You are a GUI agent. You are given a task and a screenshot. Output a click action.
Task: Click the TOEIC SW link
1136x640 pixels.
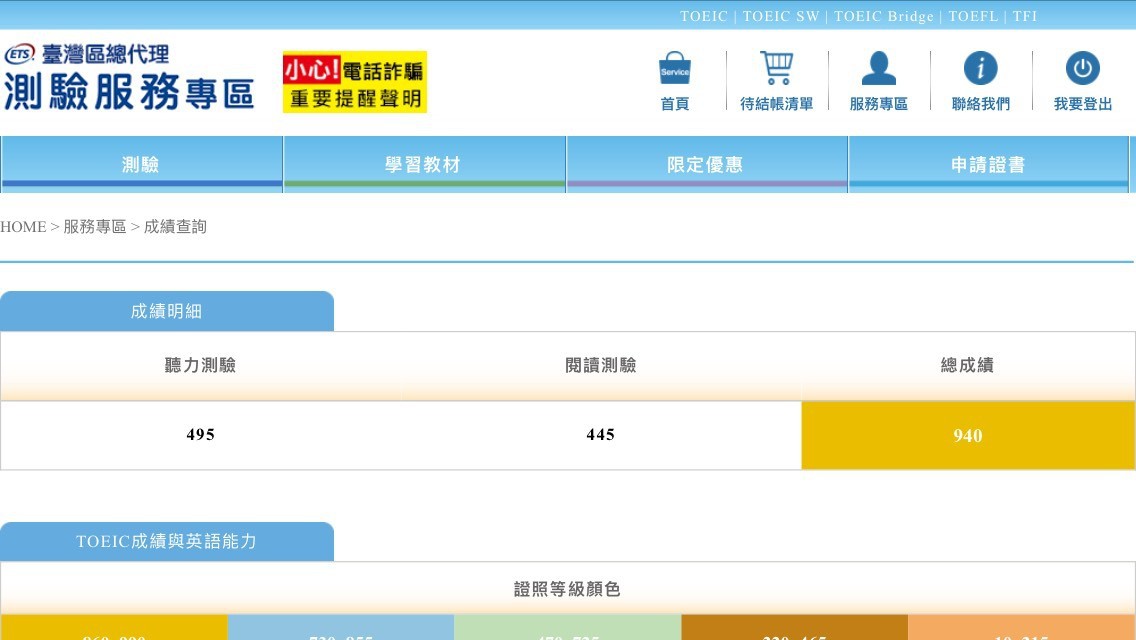point(780,16)
